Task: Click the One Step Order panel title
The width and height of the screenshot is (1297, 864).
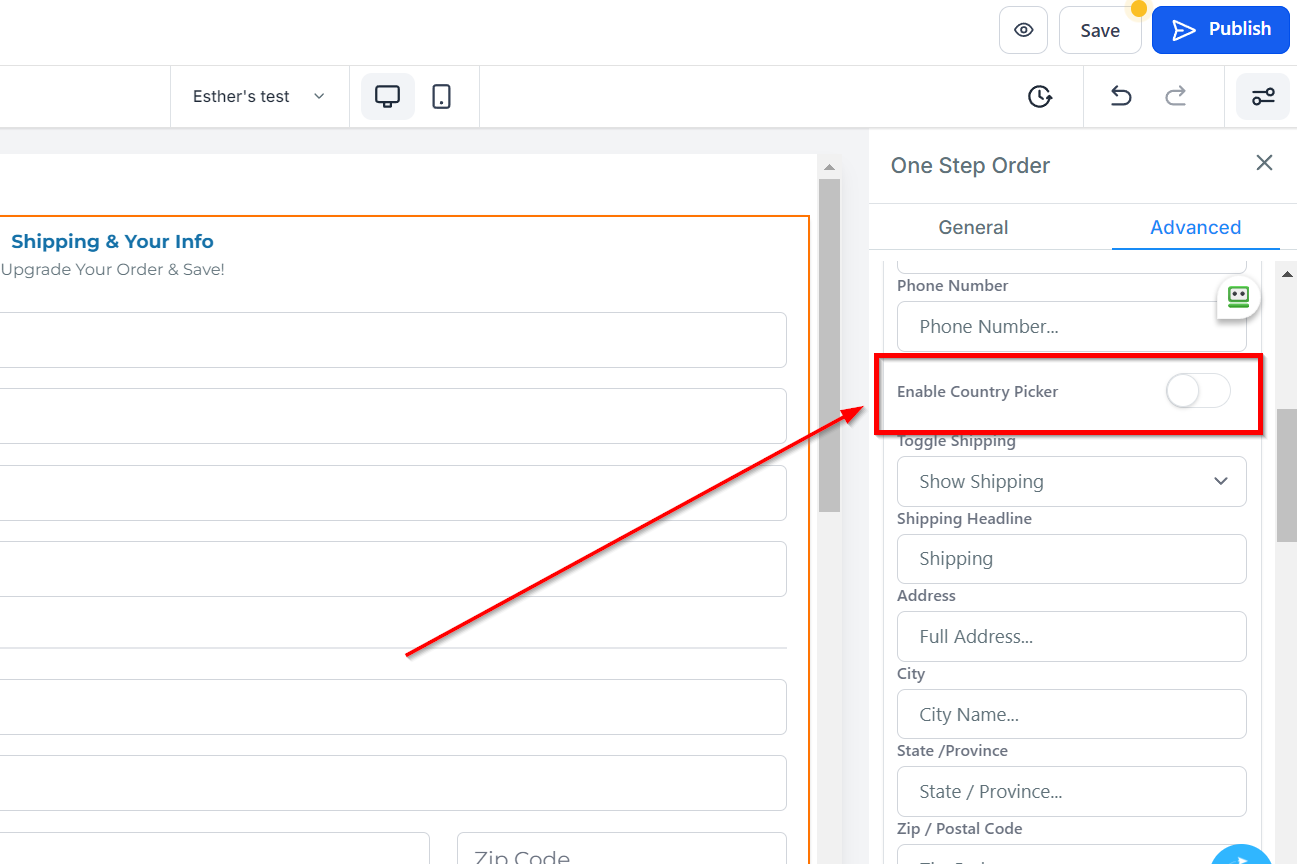Action: tap(970, 165)
